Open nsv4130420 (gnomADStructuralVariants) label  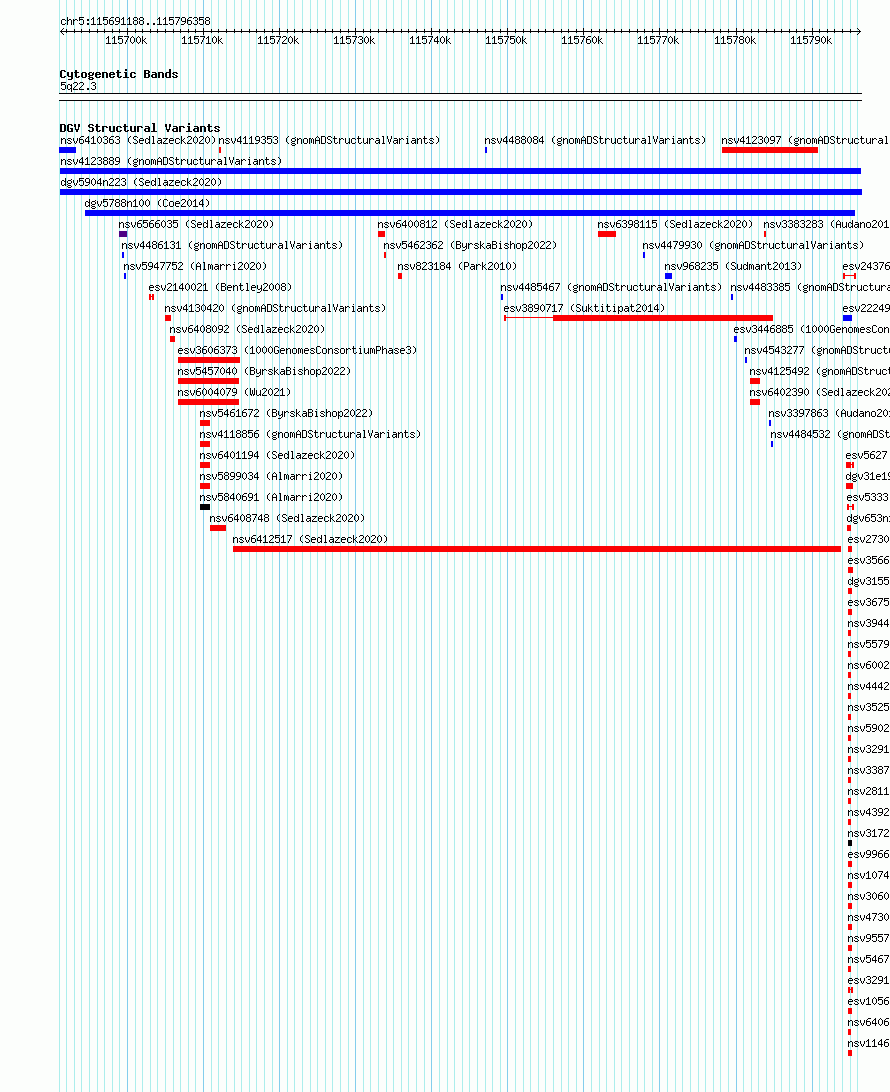275,308
